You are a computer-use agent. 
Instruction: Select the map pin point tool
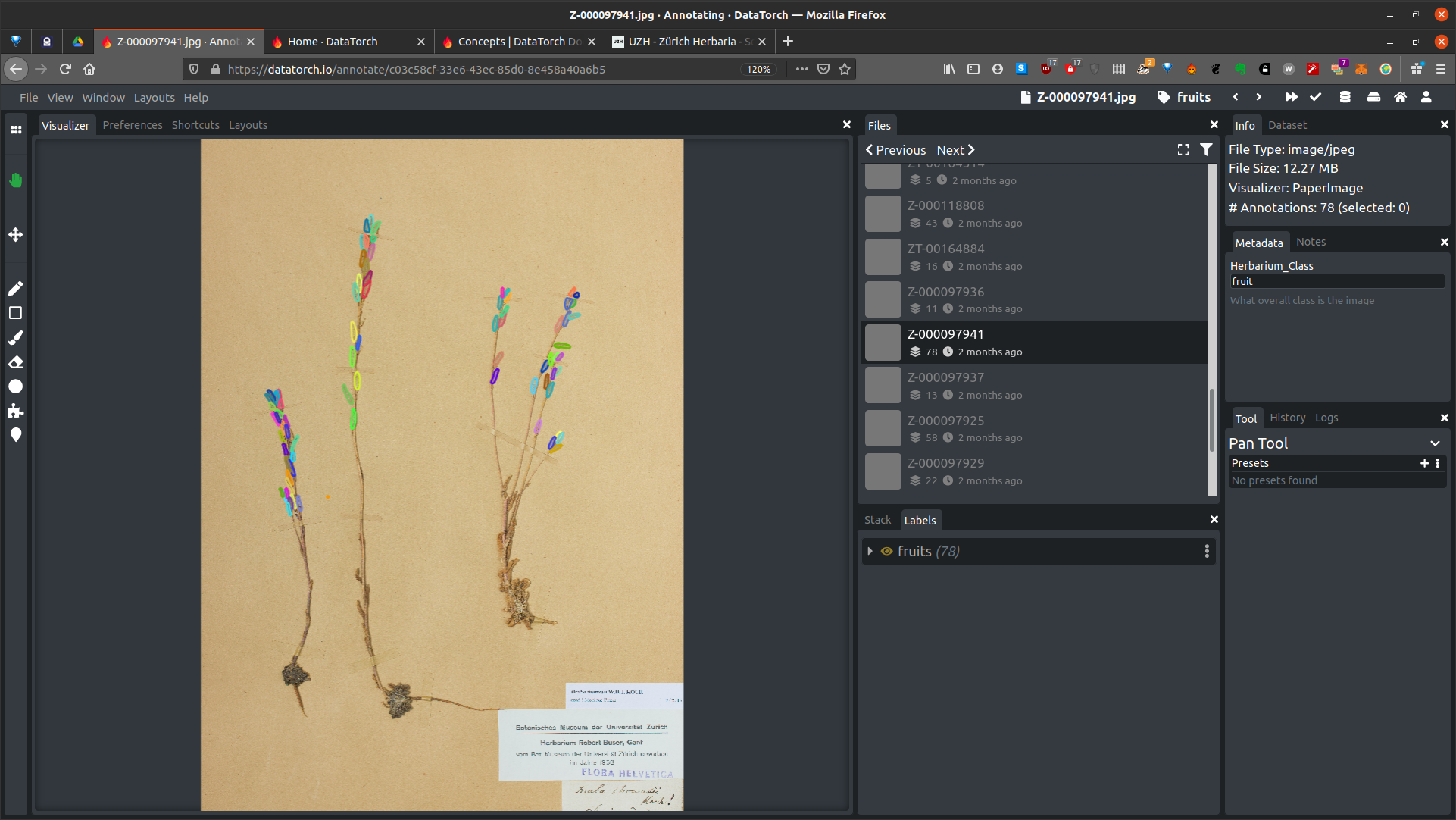[16, 435]
